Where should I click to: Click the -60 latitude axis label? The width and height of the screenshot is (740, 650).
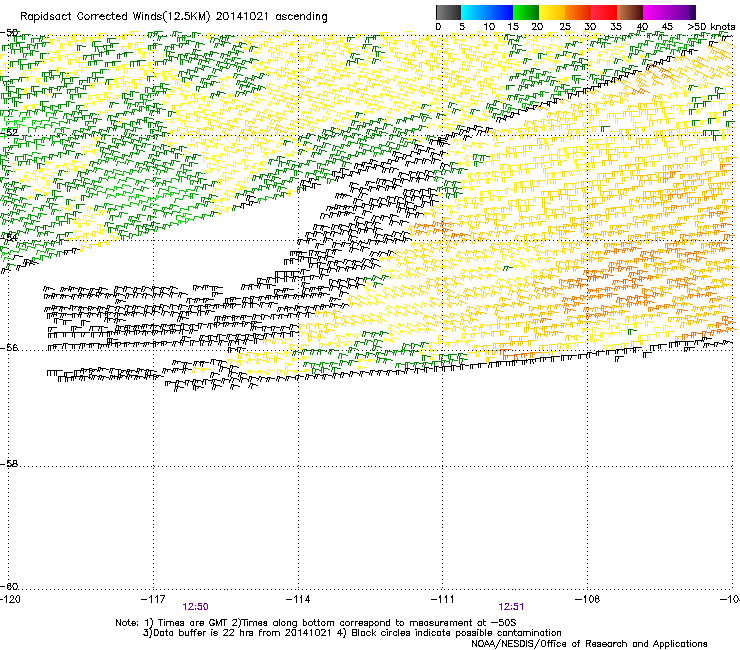(x=9, y=586)
